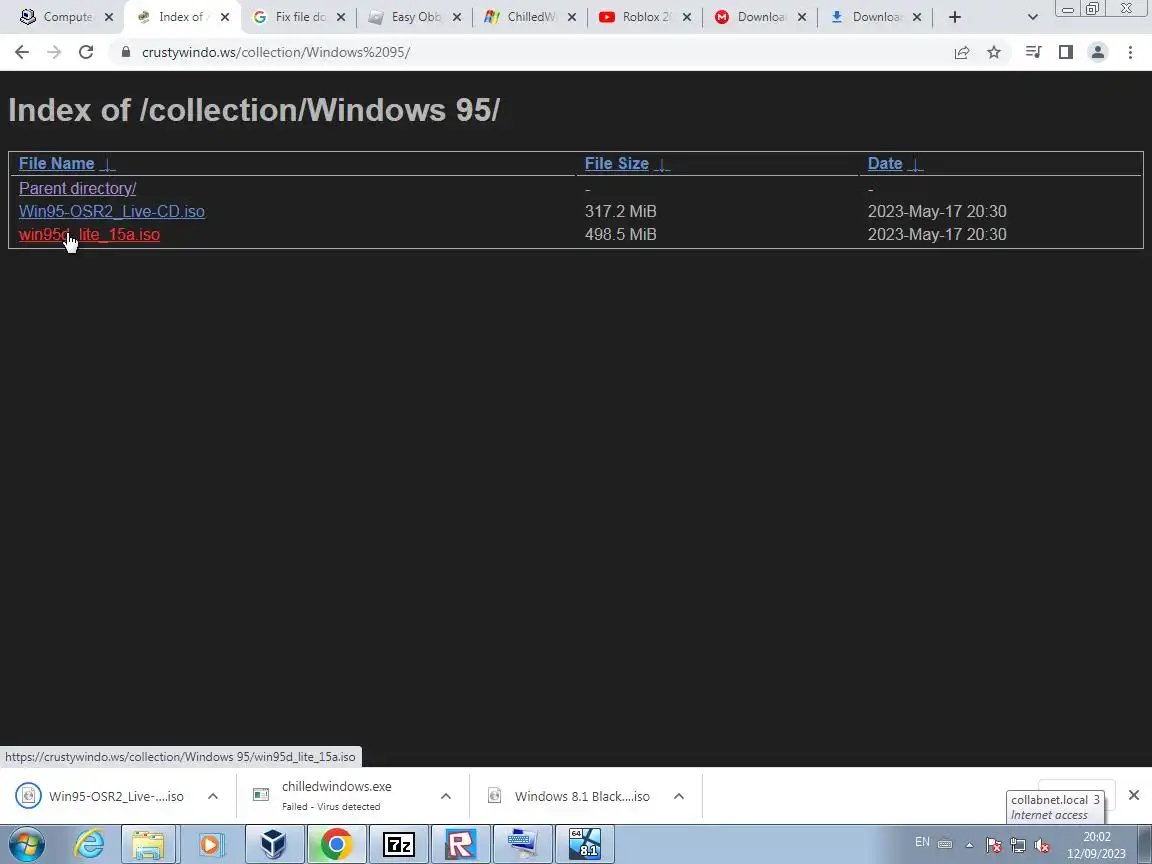Expand the tab search dropdown

[x=1032, y=17]
